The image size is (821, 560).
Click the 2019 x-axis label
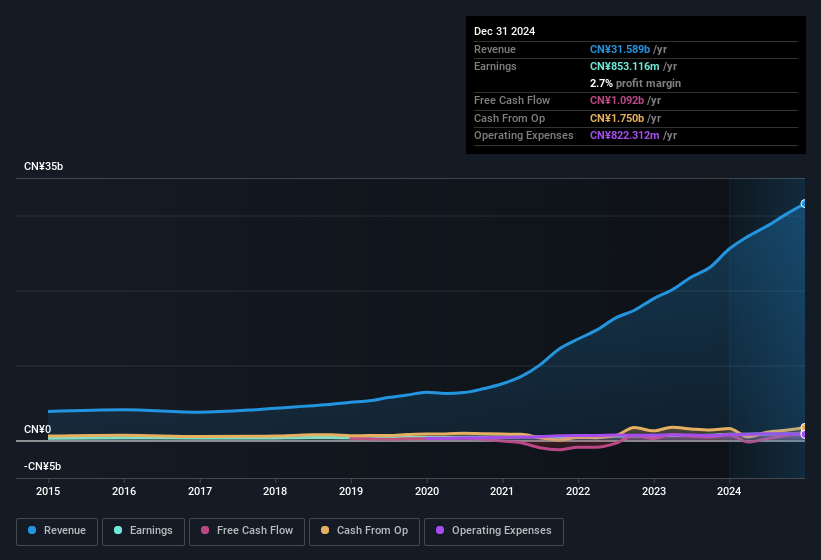click(x=351, y=491)
